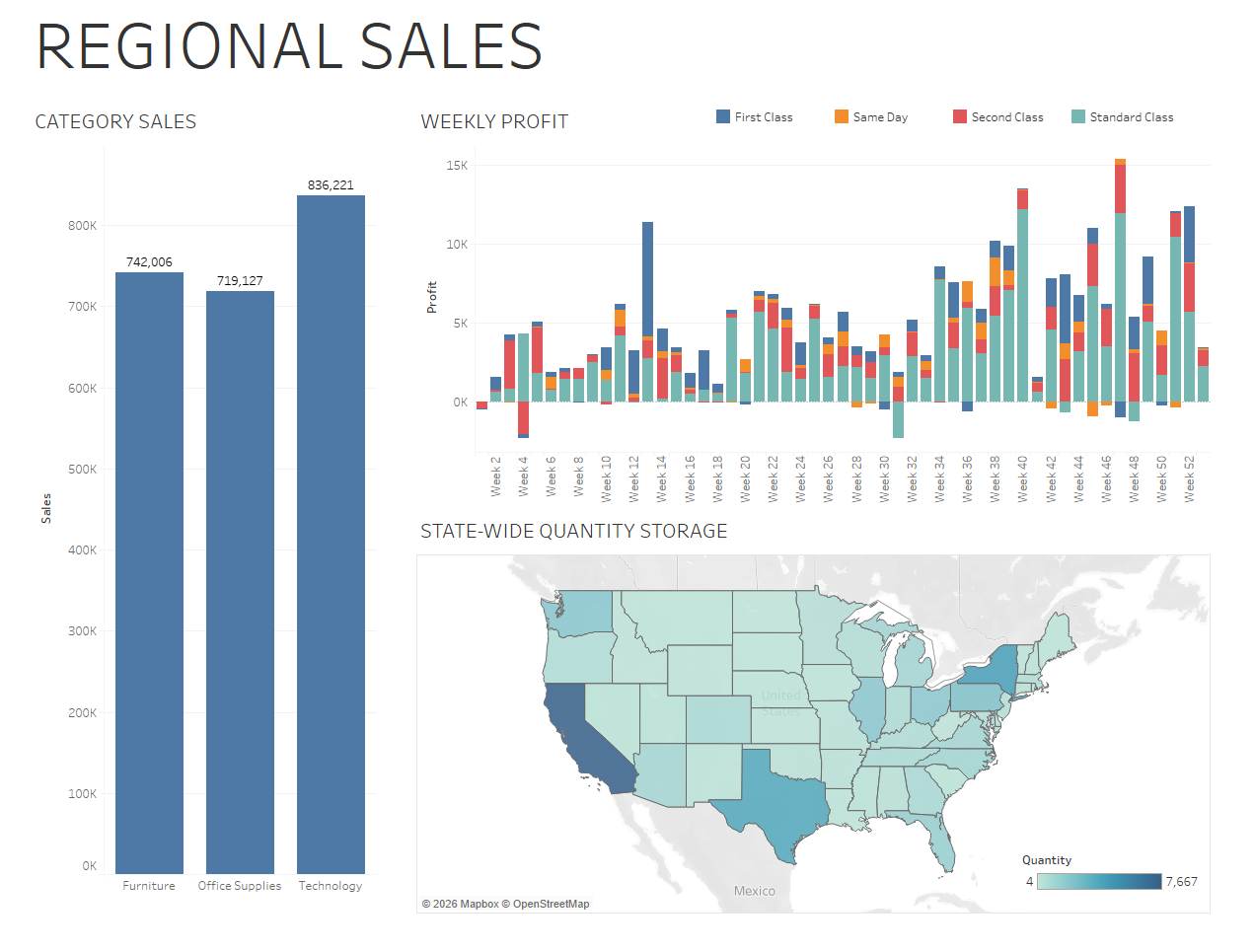Click the 836,221 bar value label
The image size is (1255, 952).
click(x=331, y=185)
